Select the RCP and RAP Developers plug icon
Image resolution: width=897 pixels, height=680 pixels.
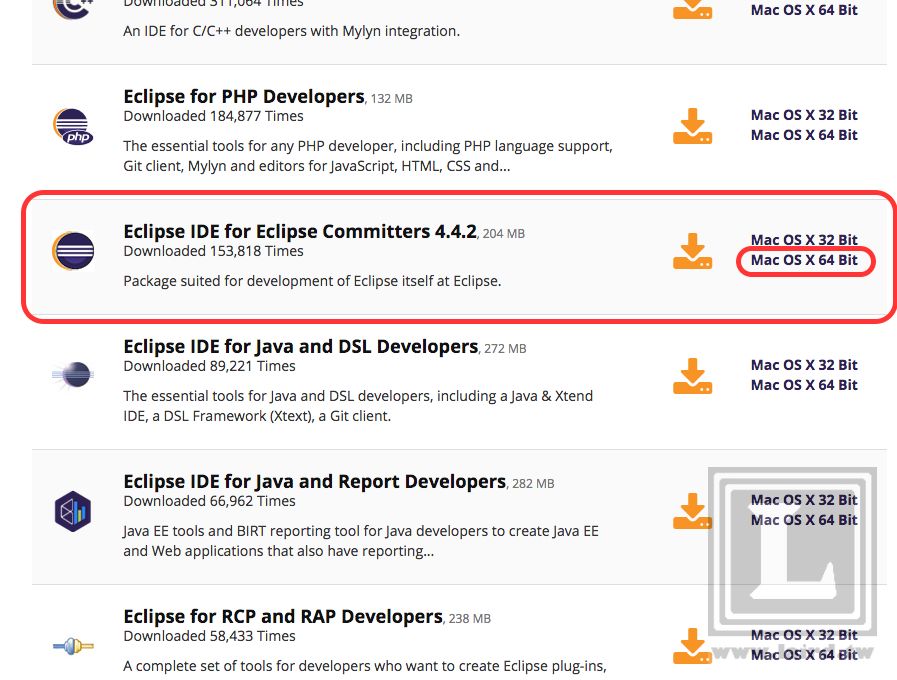pyautogui.click(x=72, y=646)
